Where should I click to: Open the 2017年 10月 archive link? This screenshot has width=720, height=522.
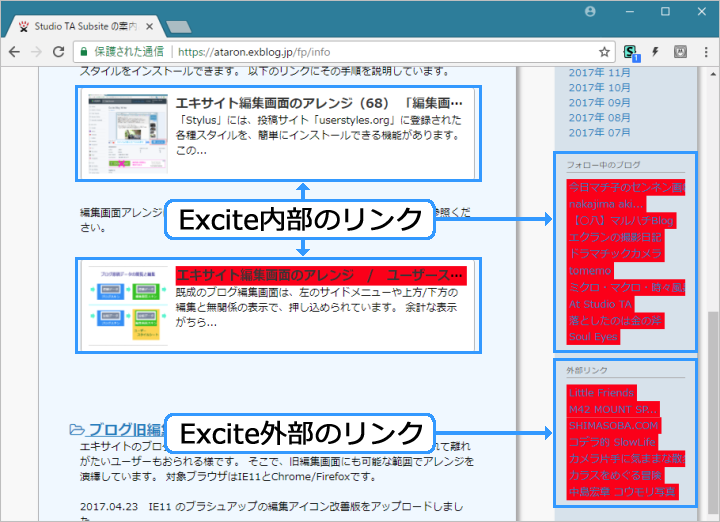pyautogui.click(x=599, y=88)
